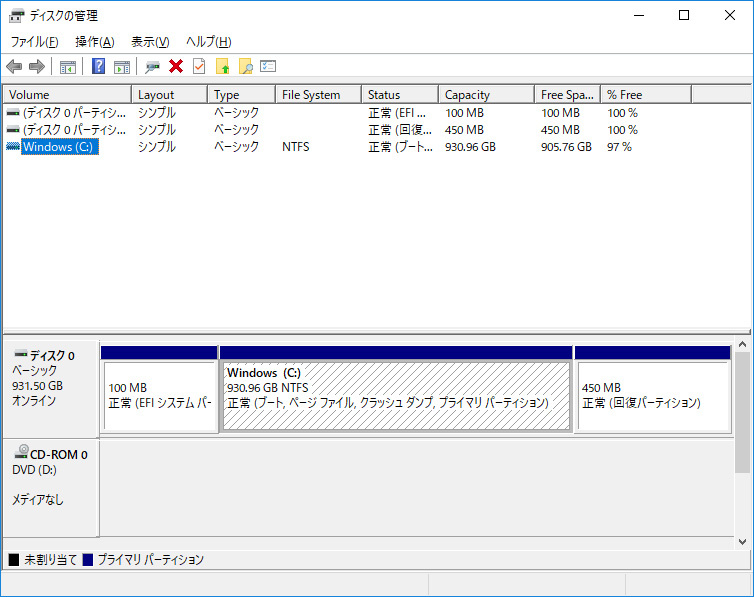Open Help via the blue question mark icon
The width and height of the screenshot is (754, 597).
pyautogui.click(x=98, y=66)
